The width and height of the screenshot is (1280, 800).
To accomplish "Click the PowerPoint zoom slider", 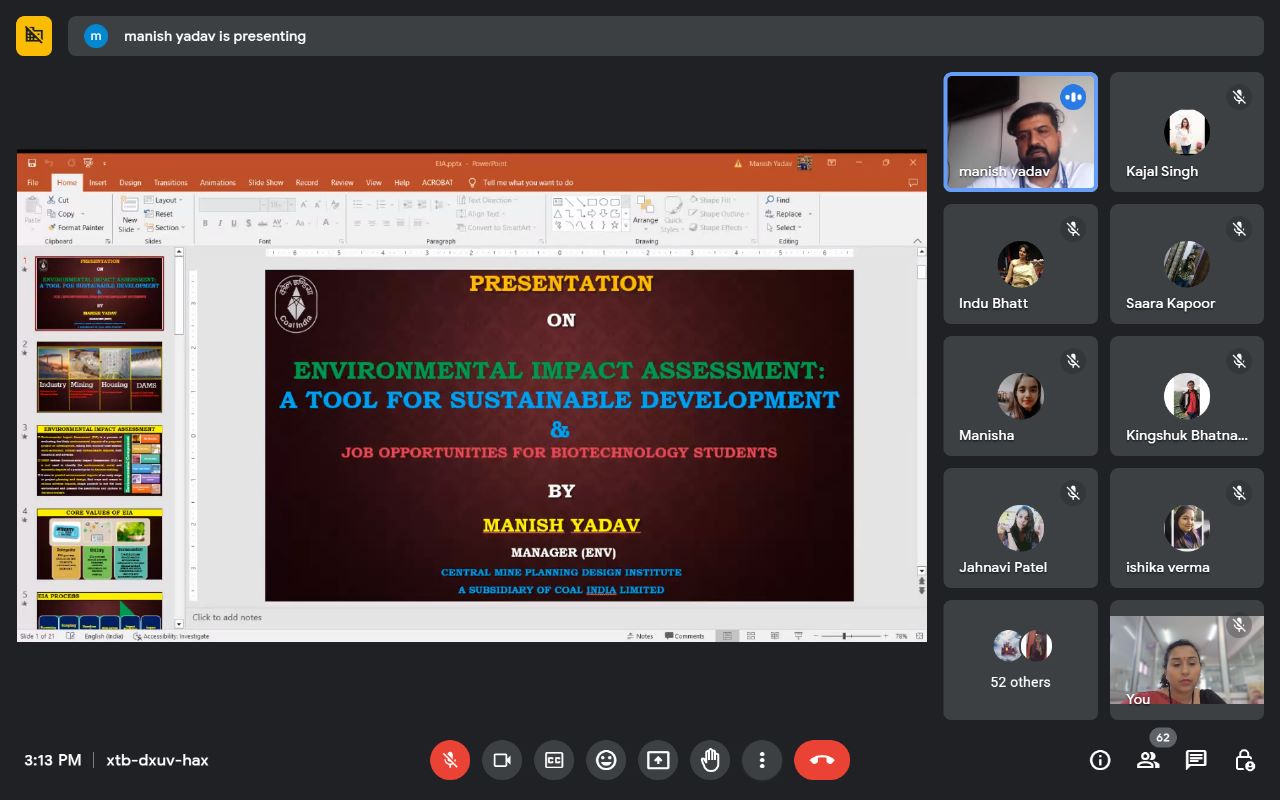I will point(846,636).
